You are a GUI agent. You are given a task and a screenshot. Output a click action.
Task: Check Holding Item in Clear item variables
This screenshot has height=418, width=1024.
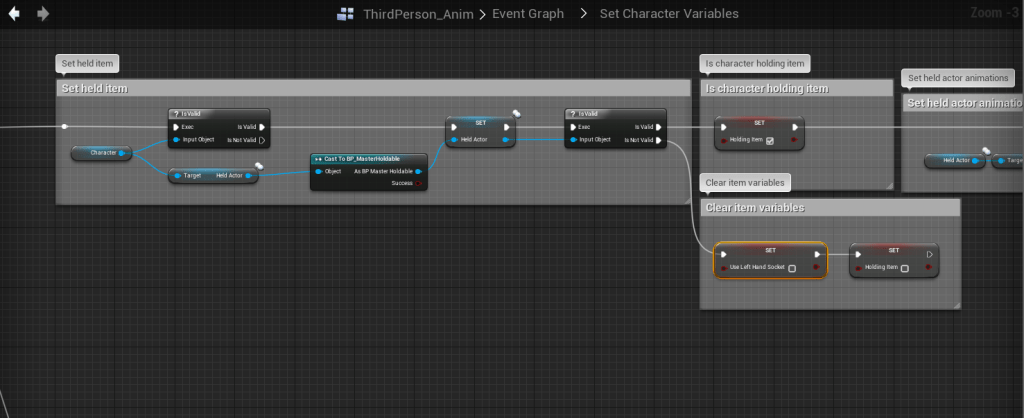[x=904, y=268]
